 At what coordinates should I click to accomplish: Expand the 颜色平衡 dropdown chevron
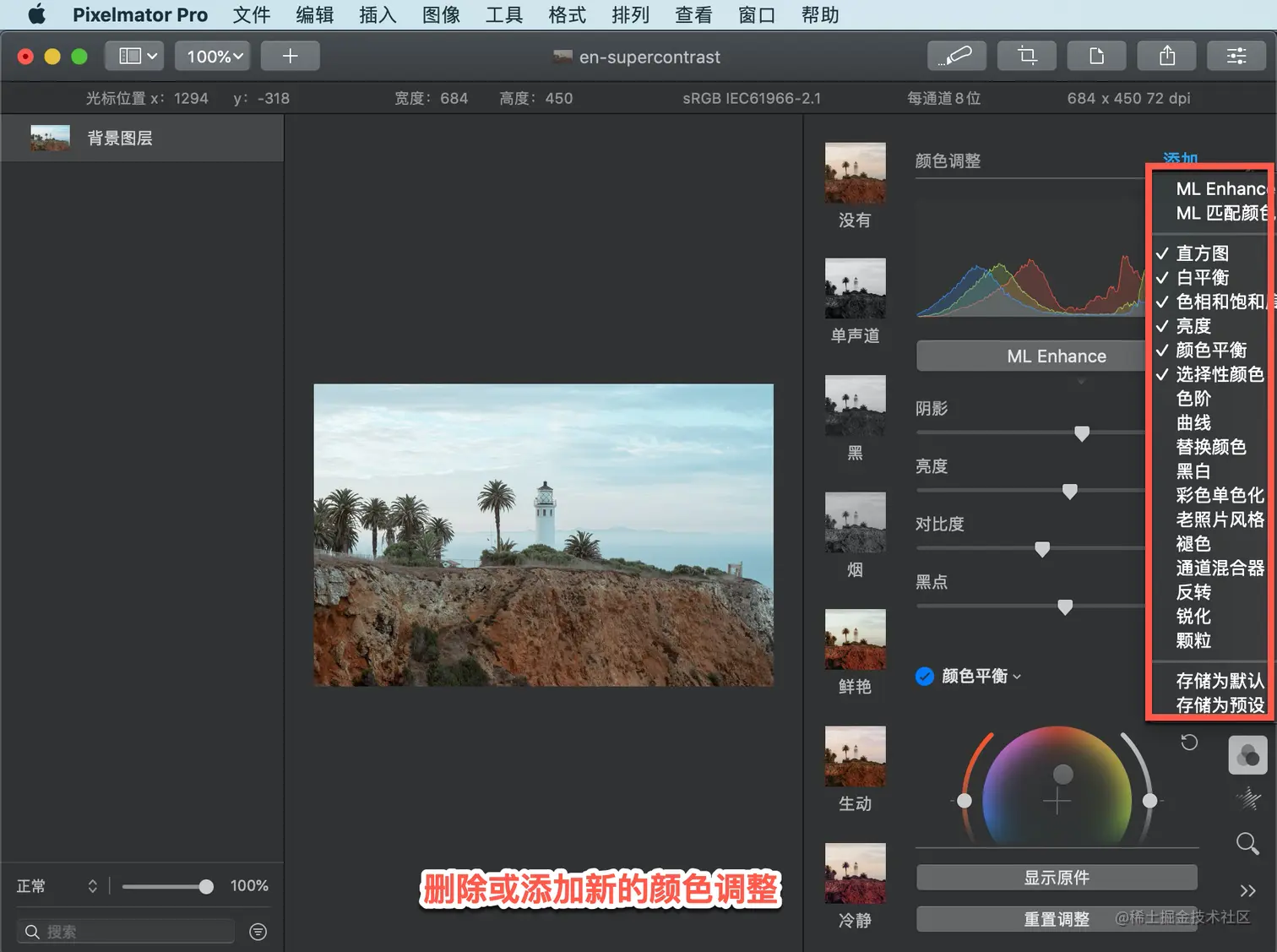click(x=1017, y=677)
